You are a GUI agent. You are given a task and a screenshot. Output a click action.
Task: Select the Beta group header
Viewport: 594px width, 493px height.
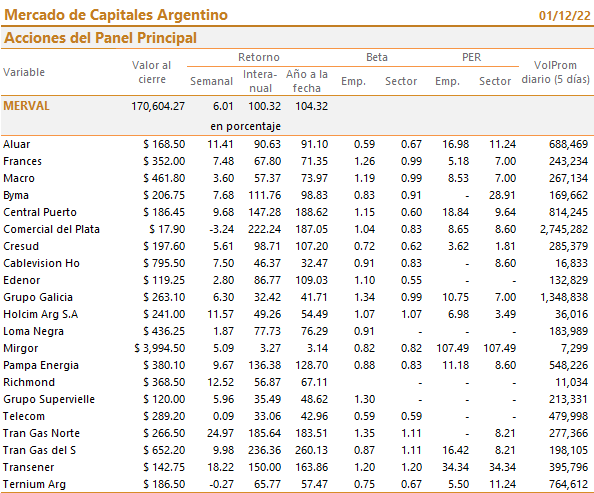(x=377, y=57)
